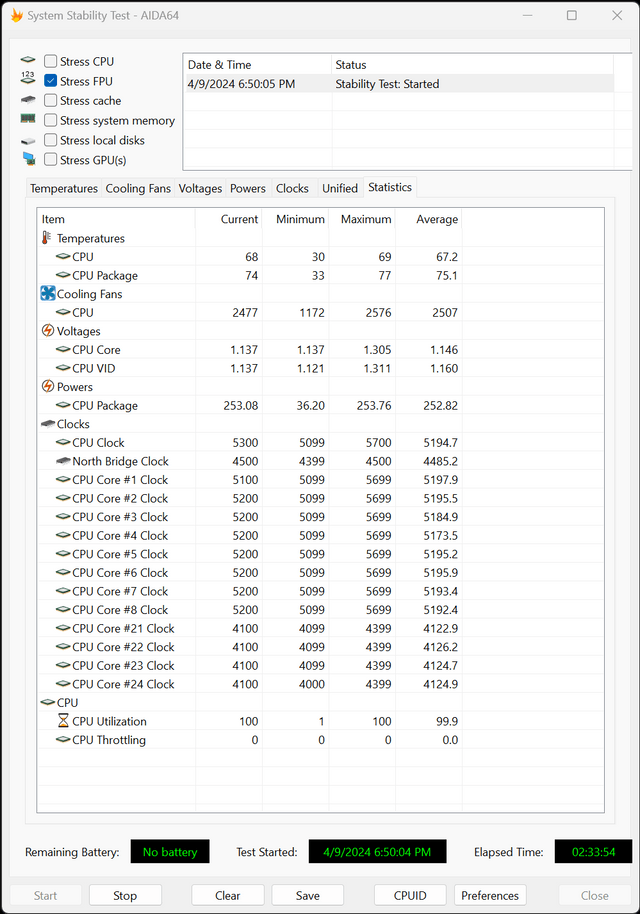
Task: Click the chip icon beside North Bridge Clock
Action: pos(63,460)
